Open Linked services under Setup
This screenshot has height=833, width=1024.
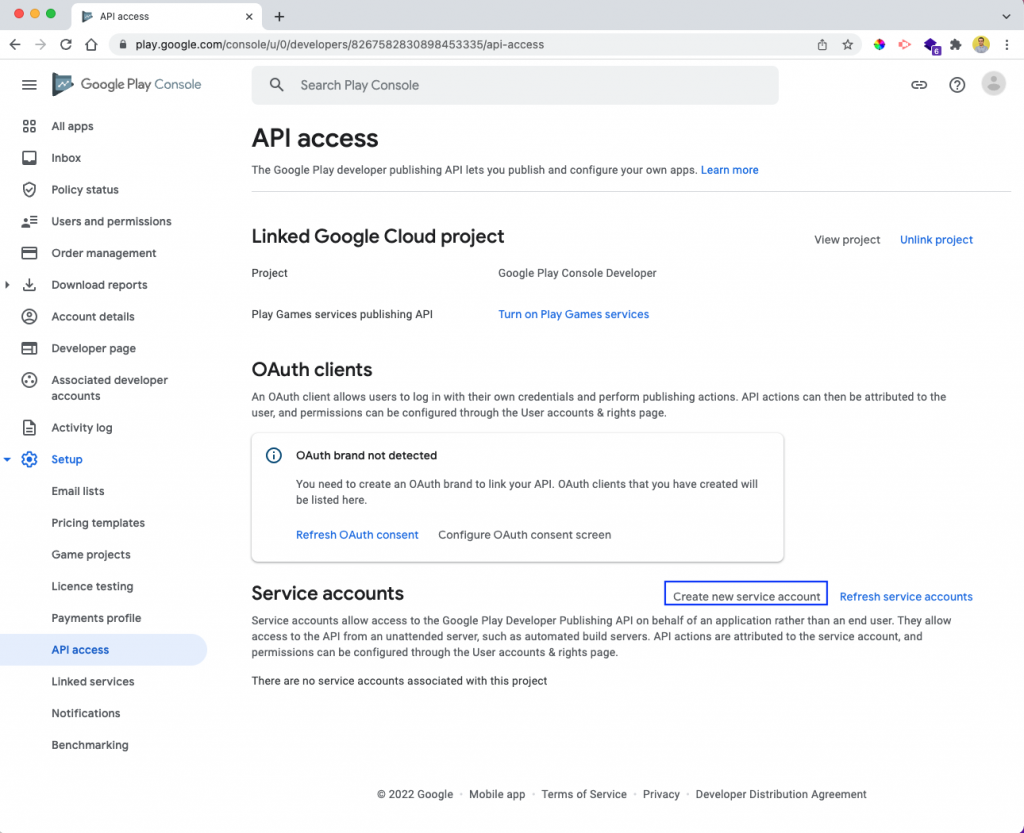coord(93,682)
